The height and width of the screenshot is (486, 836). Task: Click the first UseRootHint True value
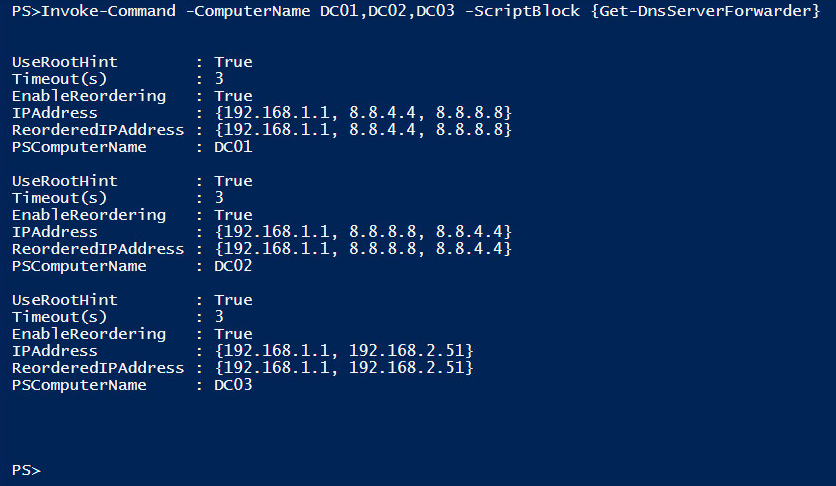coord(233,62)
